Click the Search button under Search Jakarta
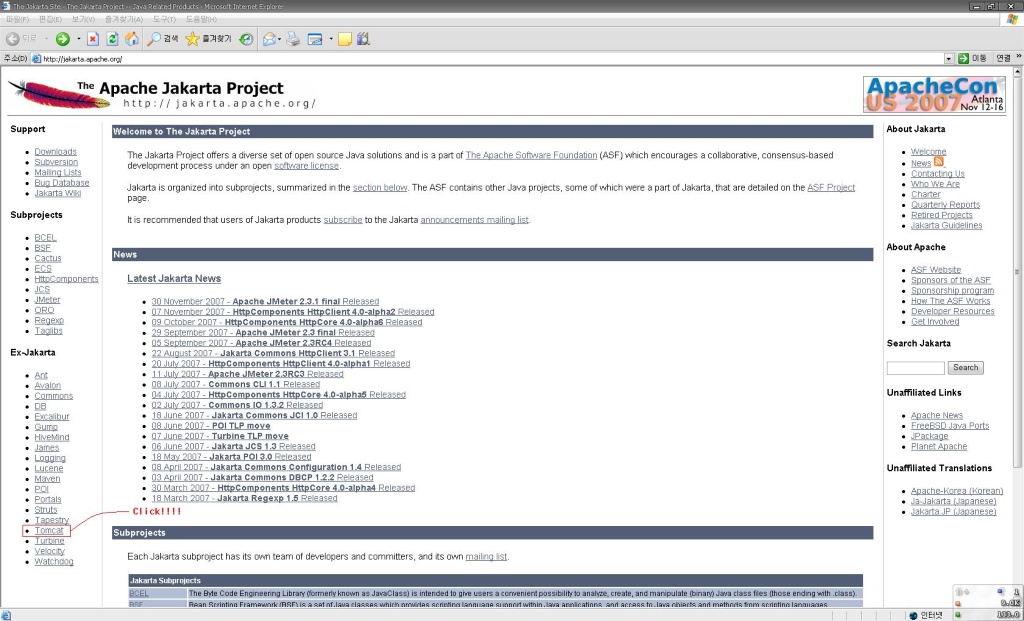The width and height of the screenshot is (1024, 621). pos(965,368)
